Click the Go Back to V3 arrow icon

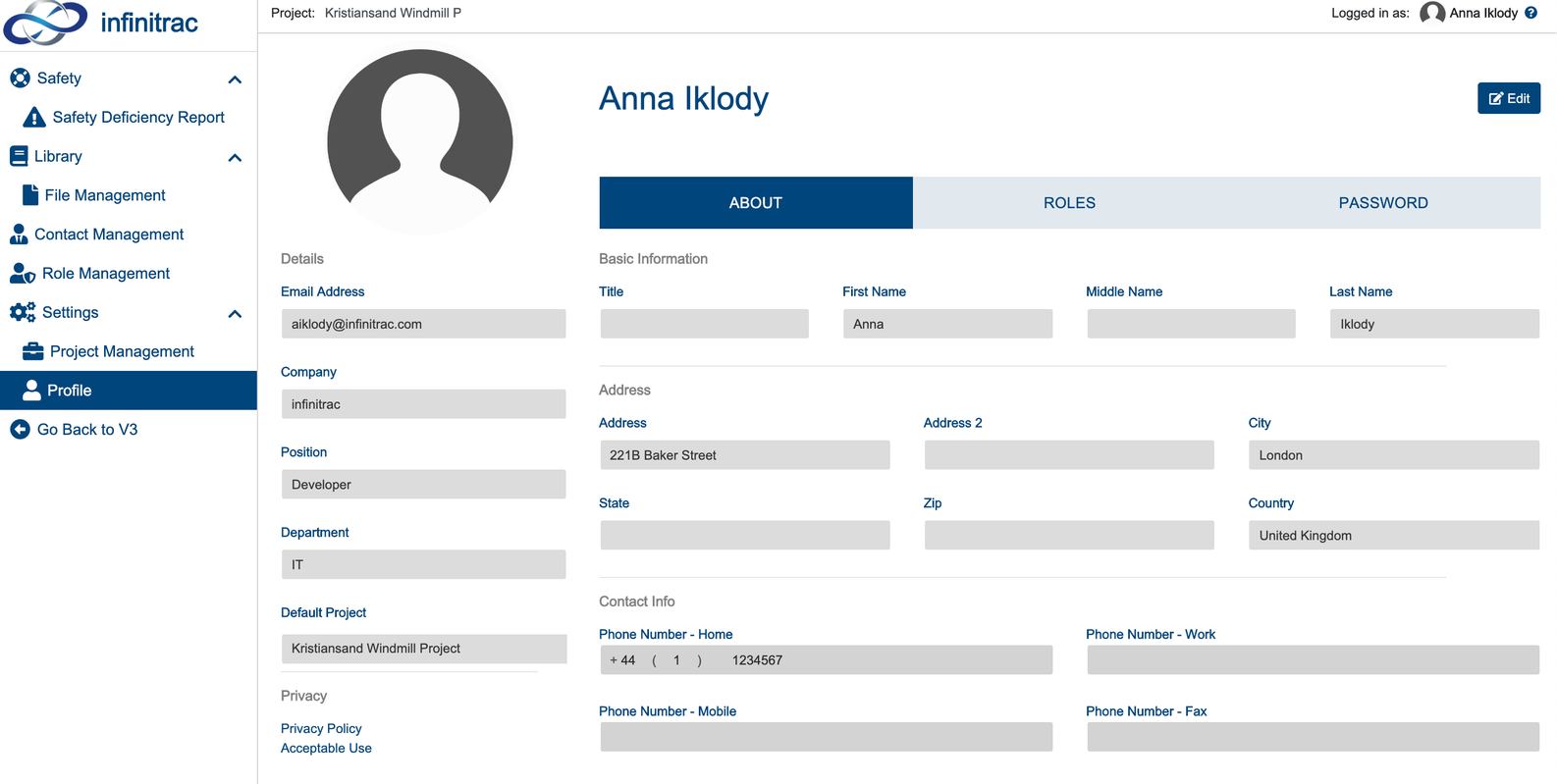point(20,429)
